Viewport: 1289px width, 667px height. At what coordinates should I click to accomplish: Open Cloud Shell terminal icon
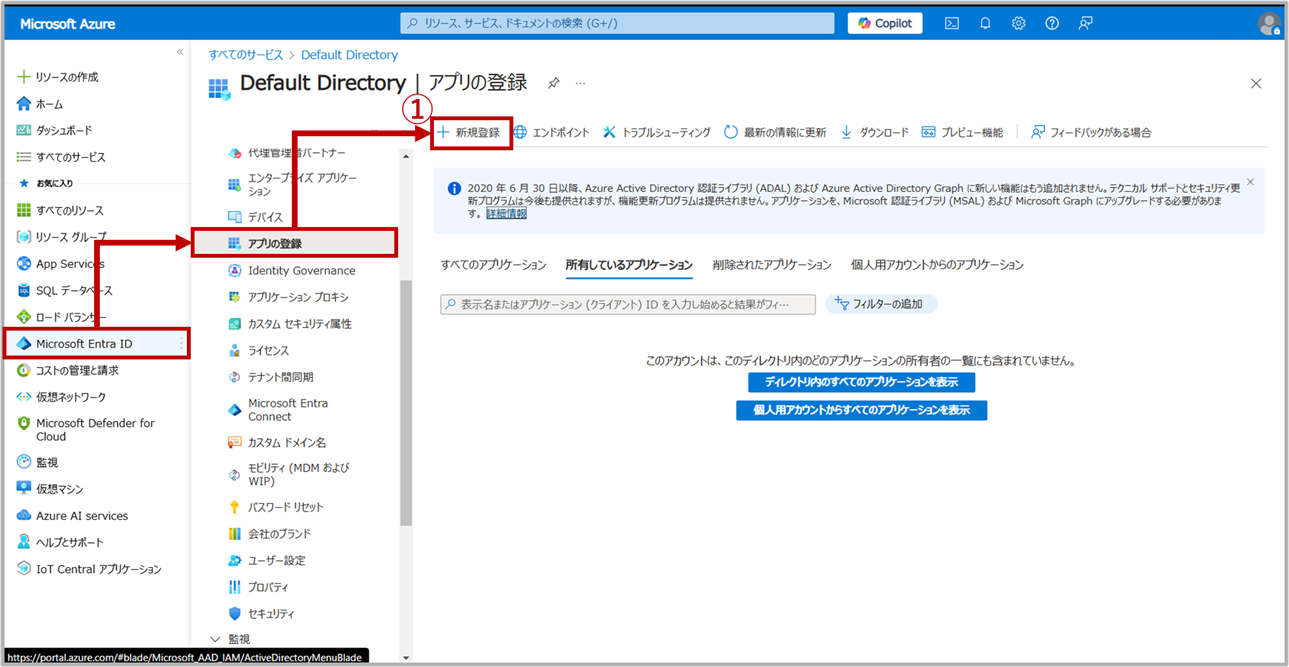click(952, 23)
